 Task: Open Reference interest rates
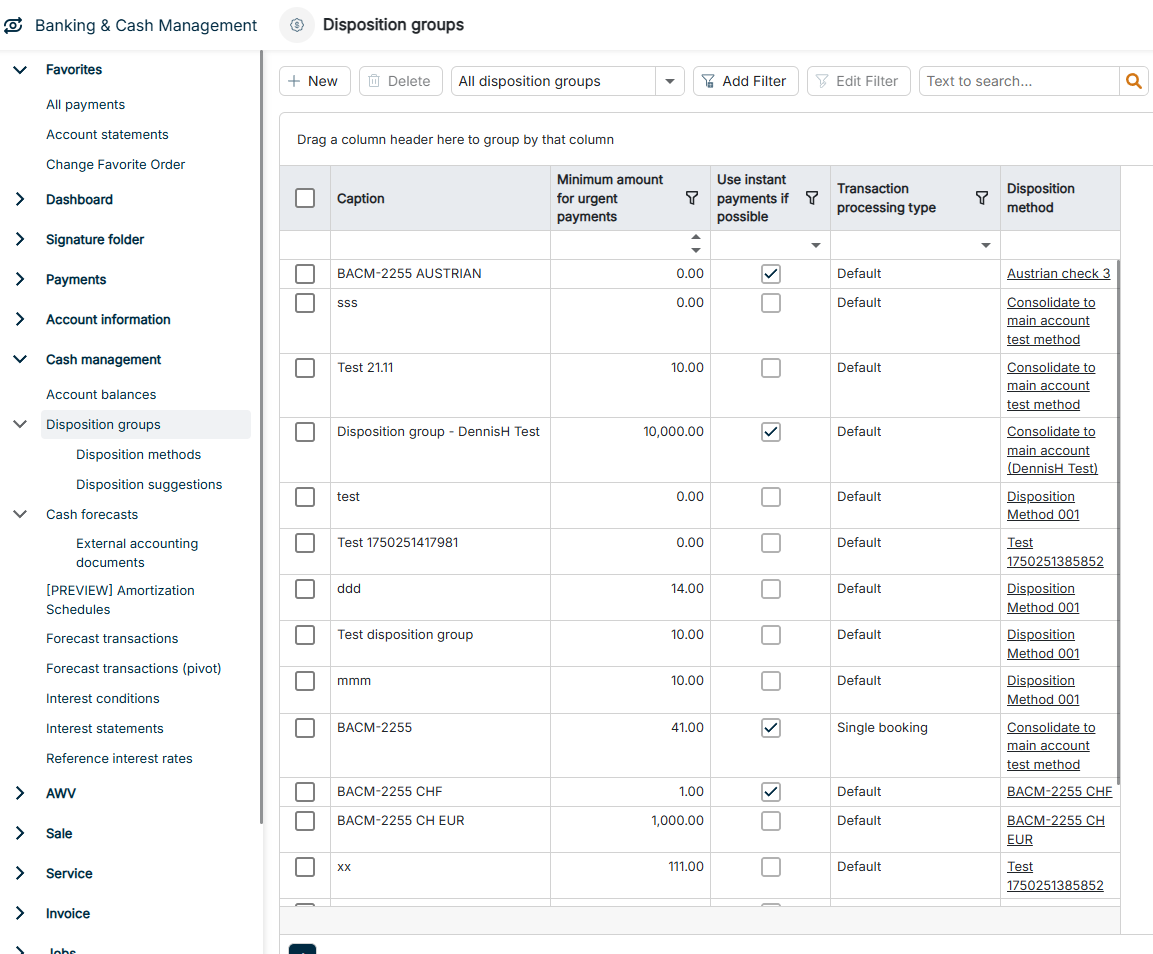[119, 759]
